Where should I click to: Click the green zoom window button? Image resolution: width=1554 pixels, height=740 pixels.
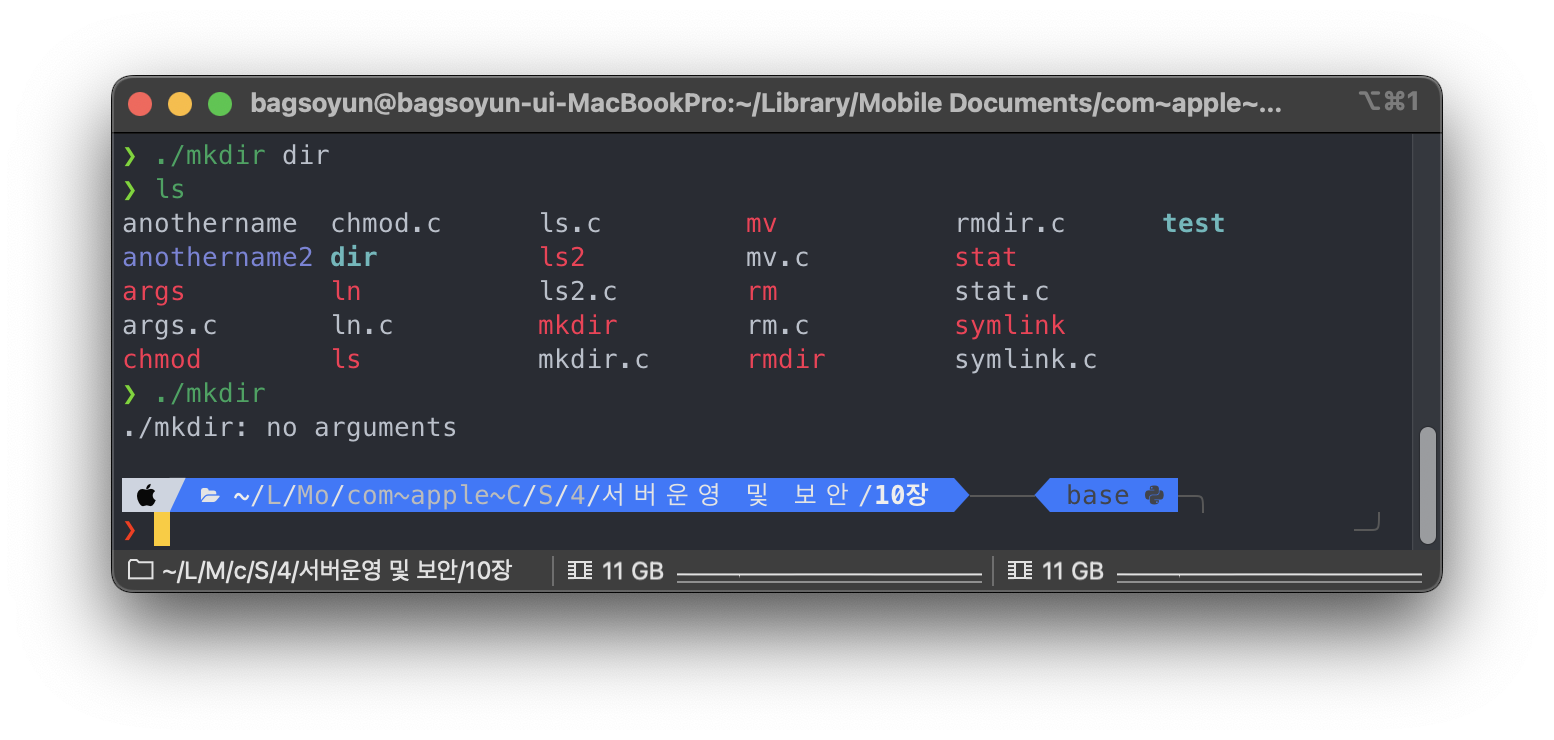[220, 103]
